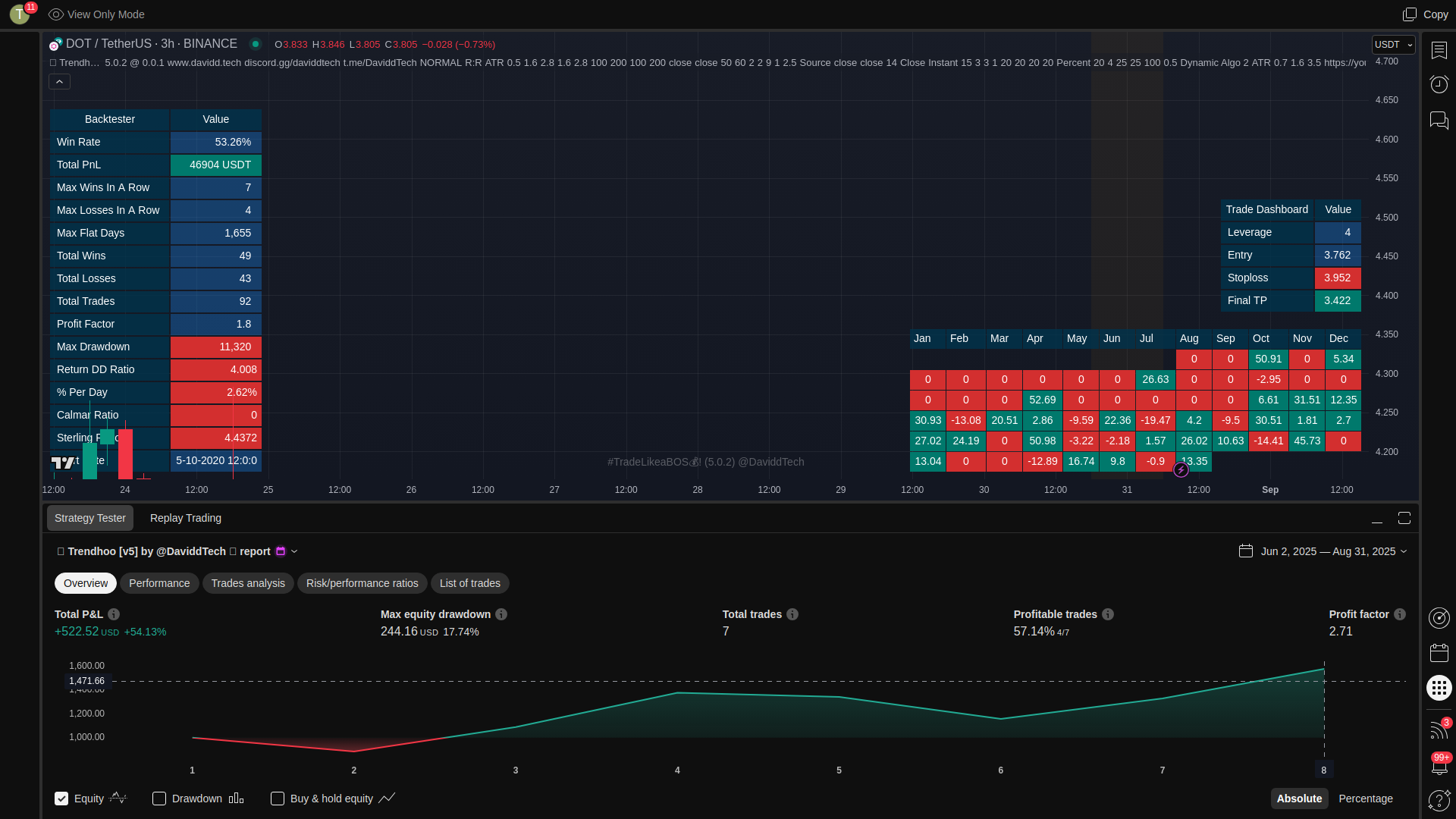The width and height of the screenshot is (1456, 819).
Task: Open the USDT currency dropdown
Action: [x=1394, y=45]
